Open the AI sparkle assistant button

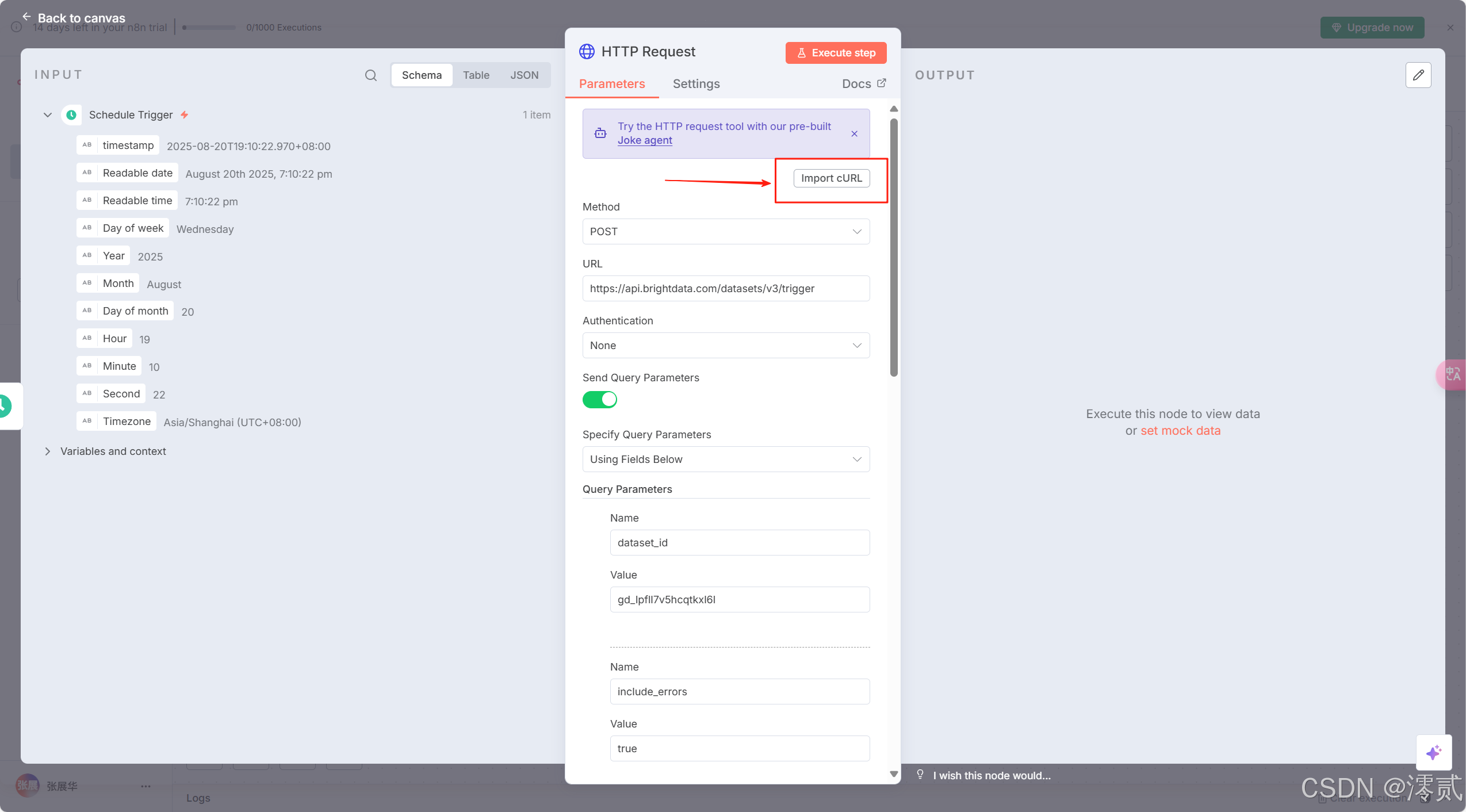[x=1433, y=752]
